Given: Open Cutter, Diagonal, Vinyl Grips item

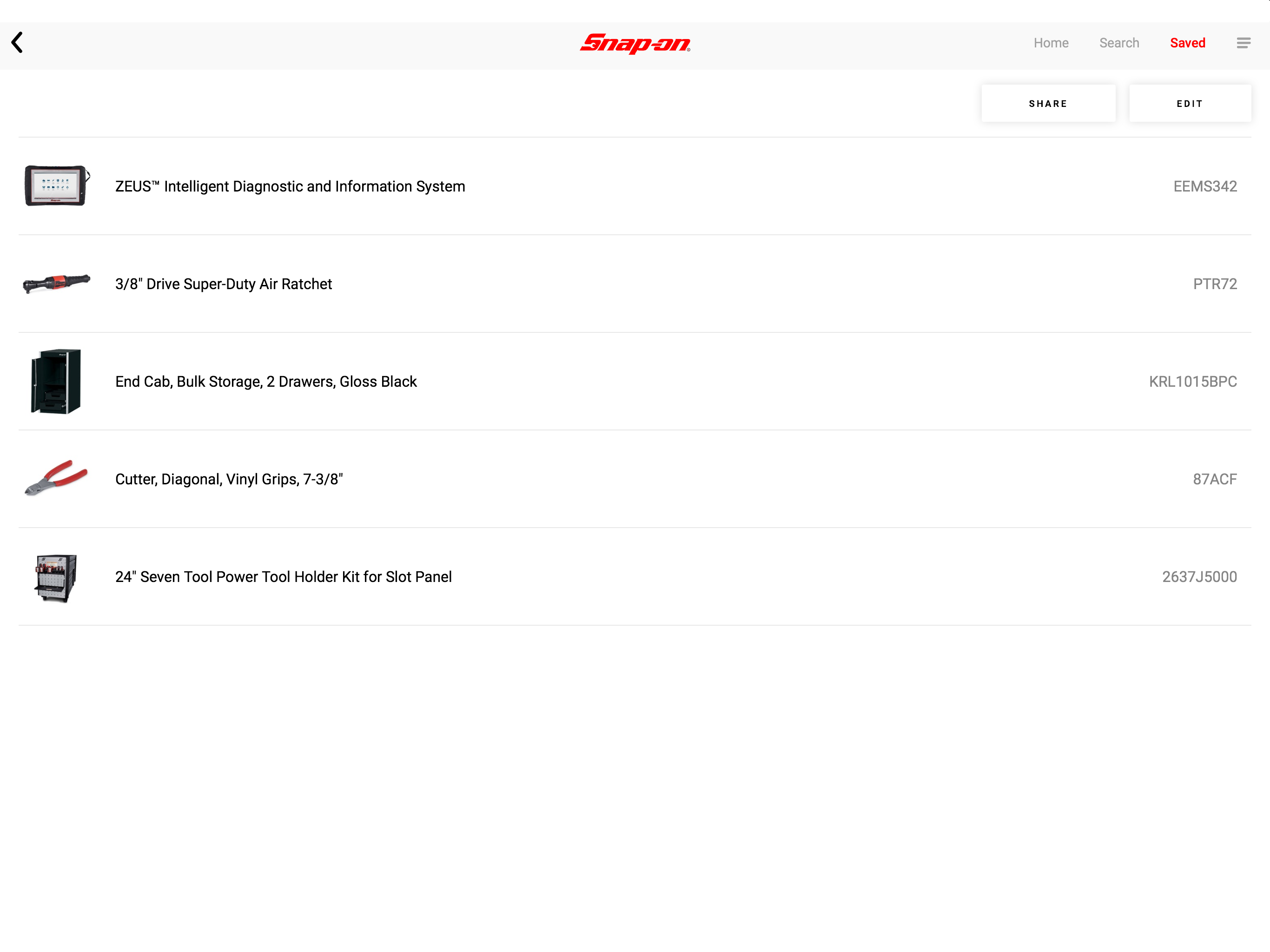Looking at the screenshot, I should pos(229,479).
